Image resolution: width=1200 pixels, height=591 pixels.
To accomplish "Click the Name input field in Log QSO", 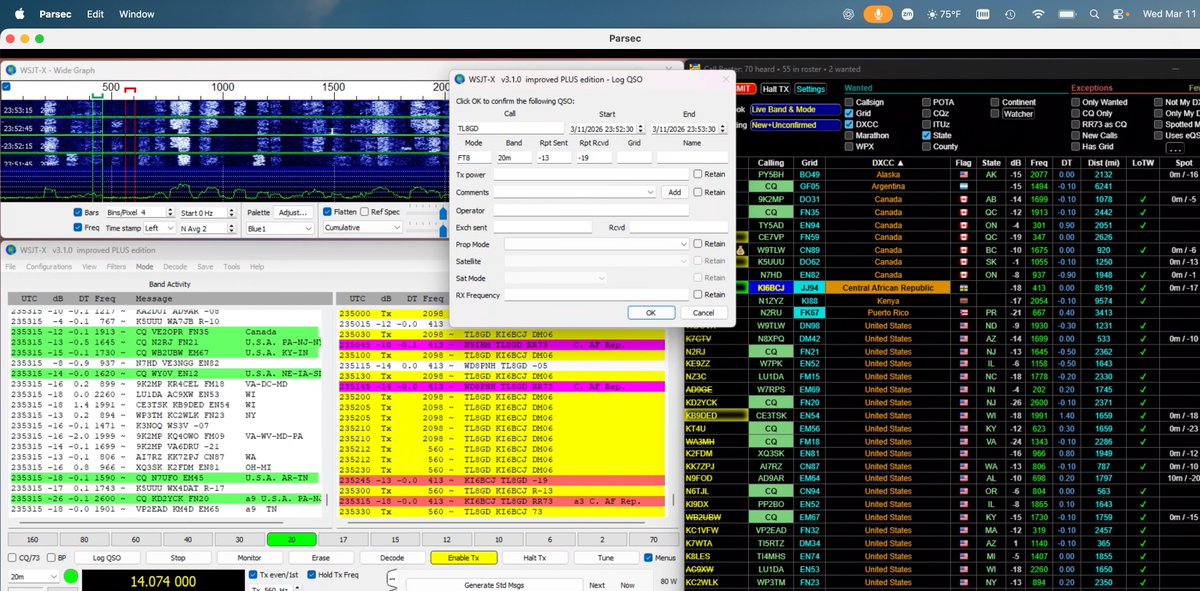I will [692, 157].
